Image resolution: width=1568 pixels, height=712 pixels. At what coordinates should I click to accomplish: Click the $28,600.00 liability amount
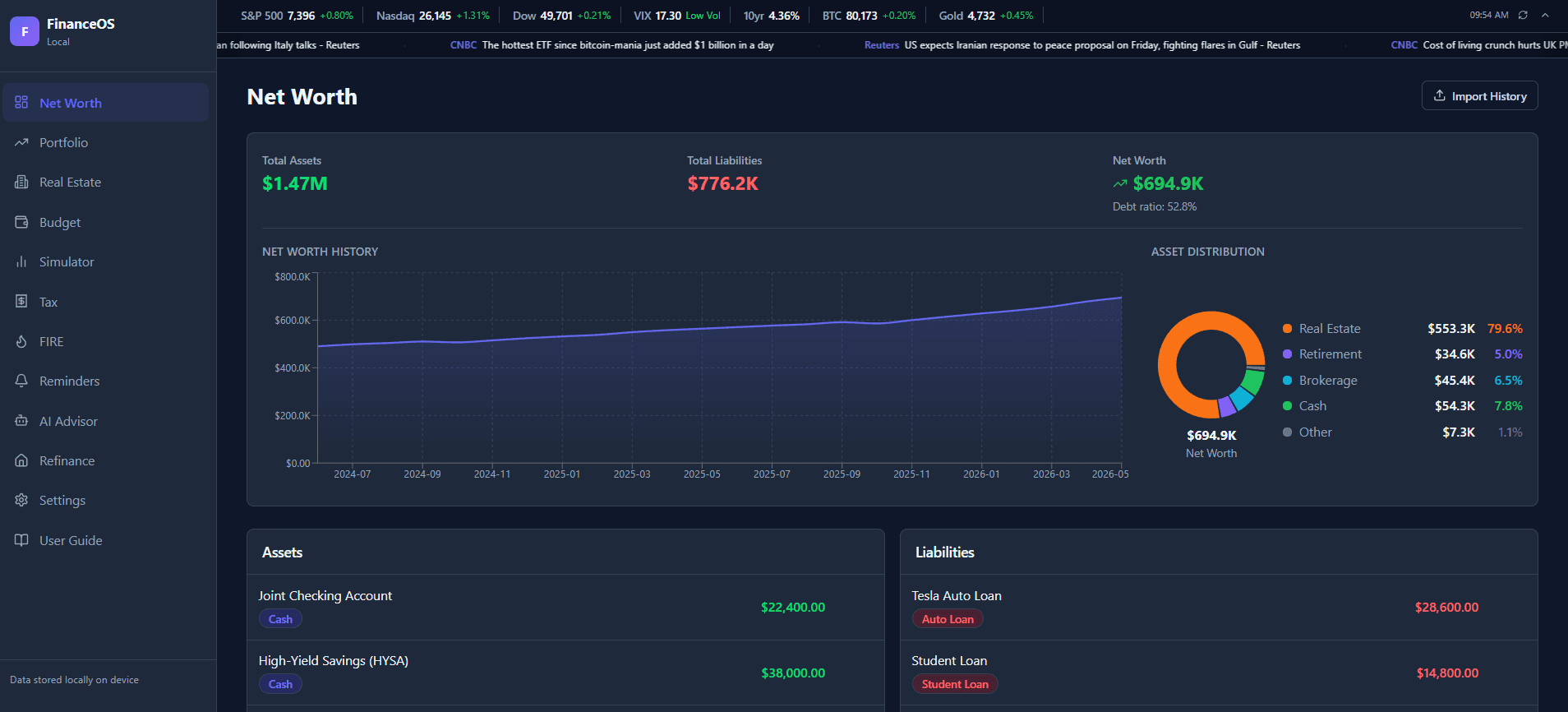1446,607
